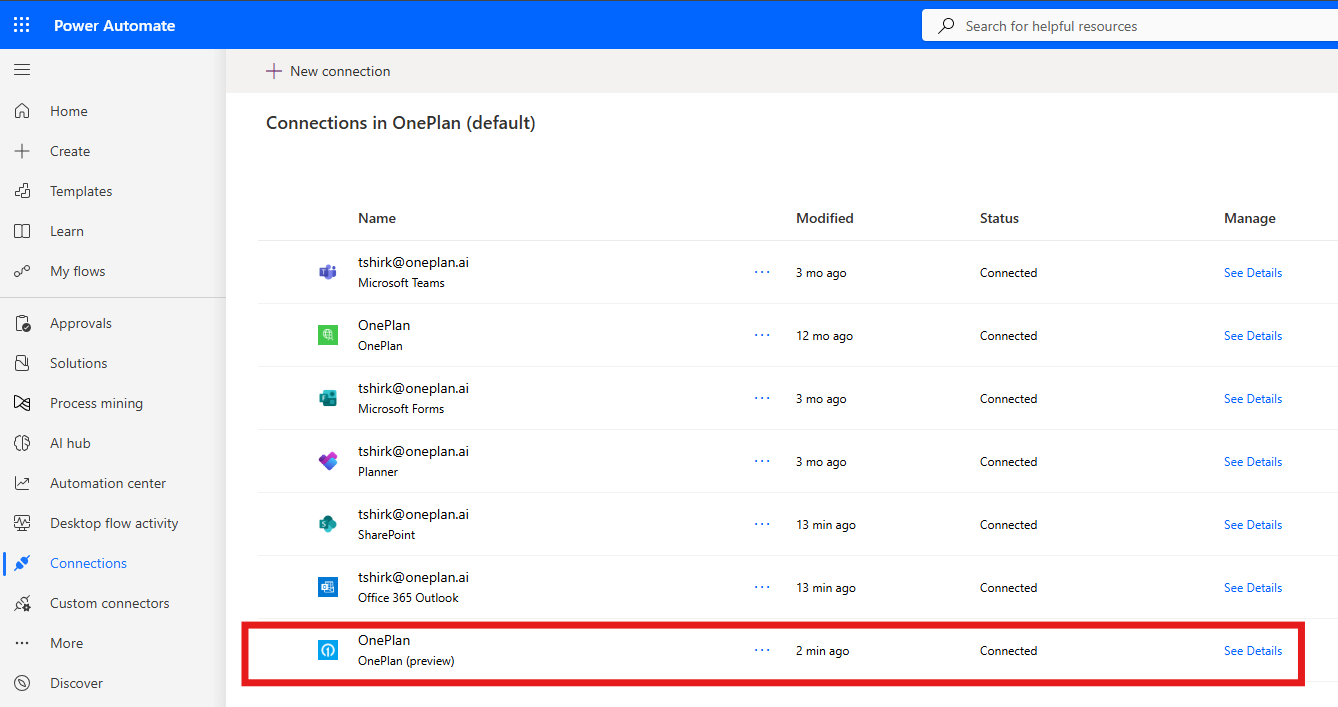Click Connected status in the Planner row
The image size is (1338, 707).
[1008, 462]
